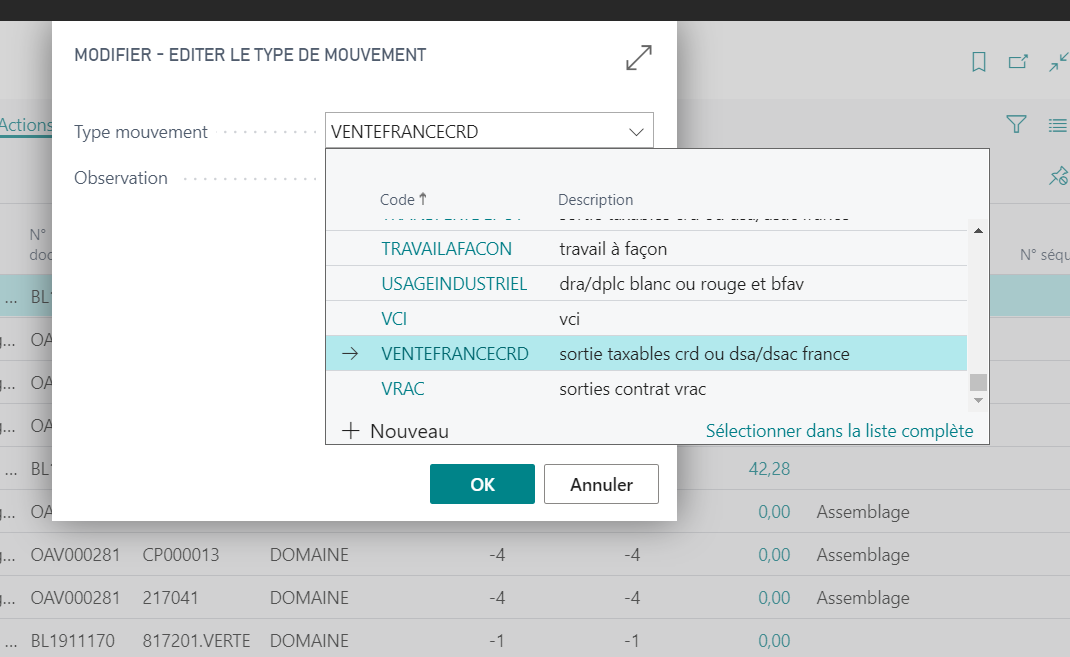Click the BL1911170 document number
Screen dimensions: 1070x657
coord(72,641)
